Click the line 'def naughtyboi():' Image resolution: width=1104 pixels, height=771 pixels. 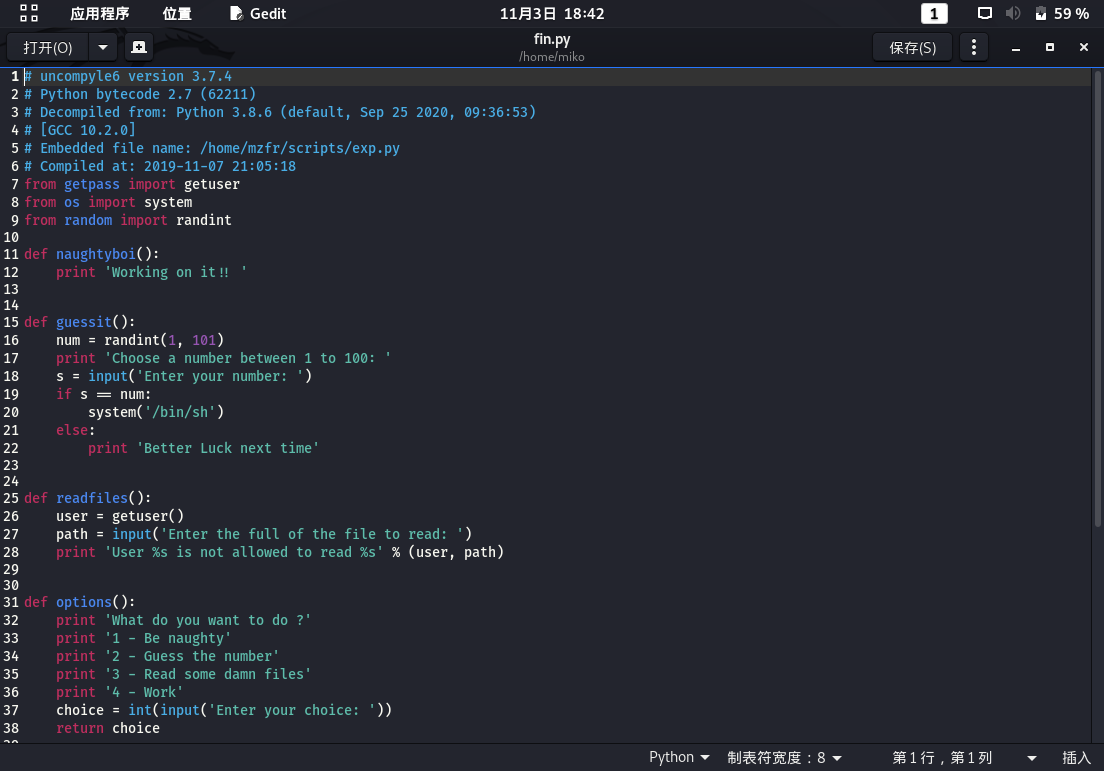92,254
